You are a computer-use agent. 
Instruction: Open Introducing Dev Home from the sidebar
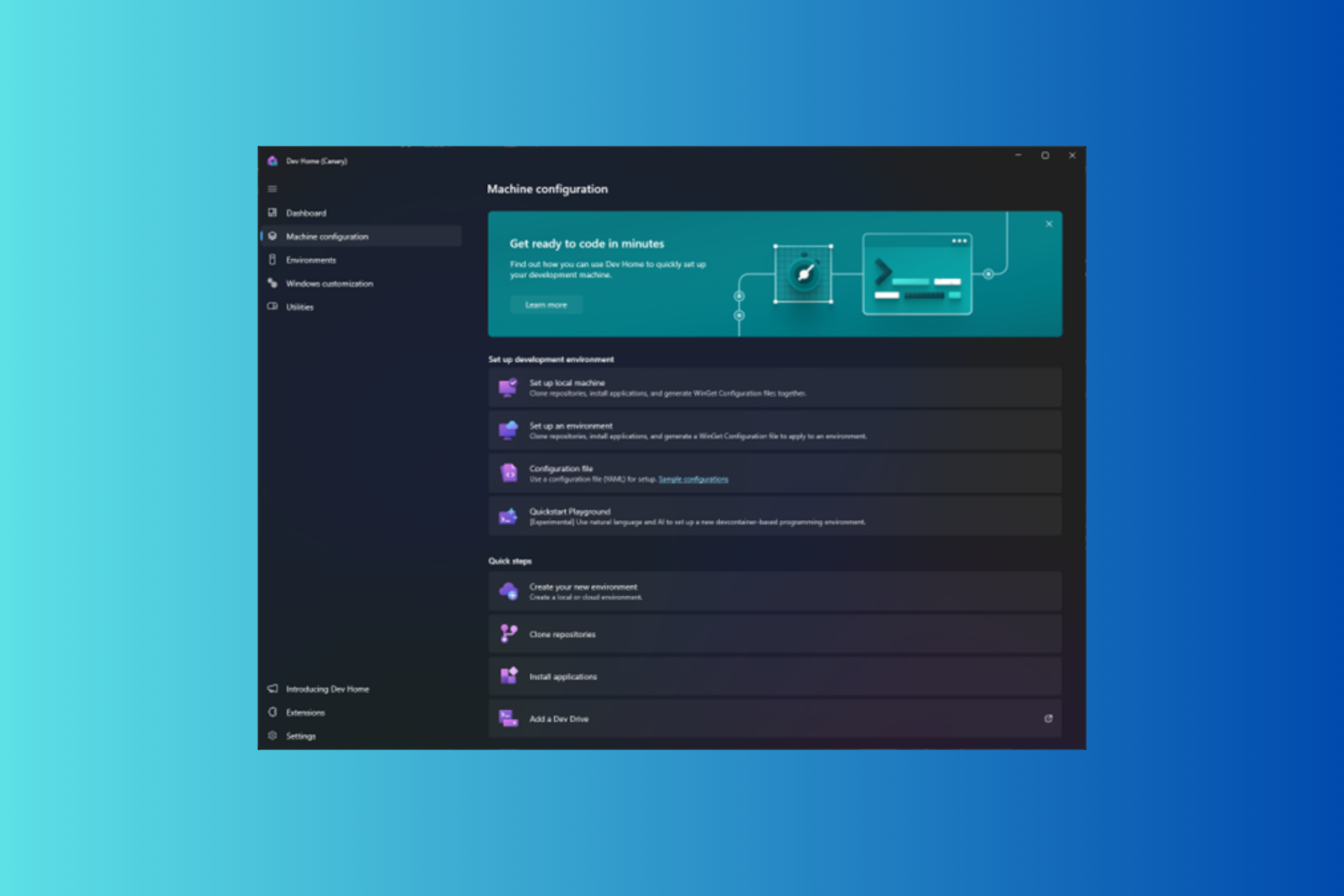pos(328,689)
